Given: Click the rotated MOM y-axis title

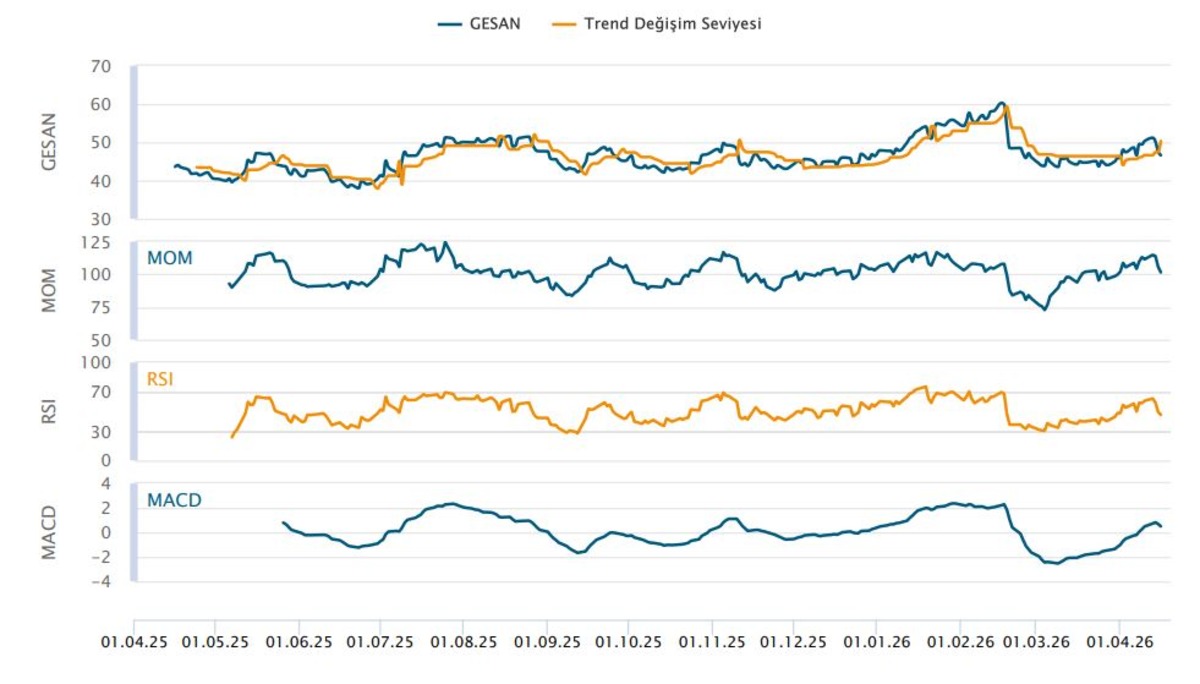Looking at the screenshot, I should coord(49,290).
